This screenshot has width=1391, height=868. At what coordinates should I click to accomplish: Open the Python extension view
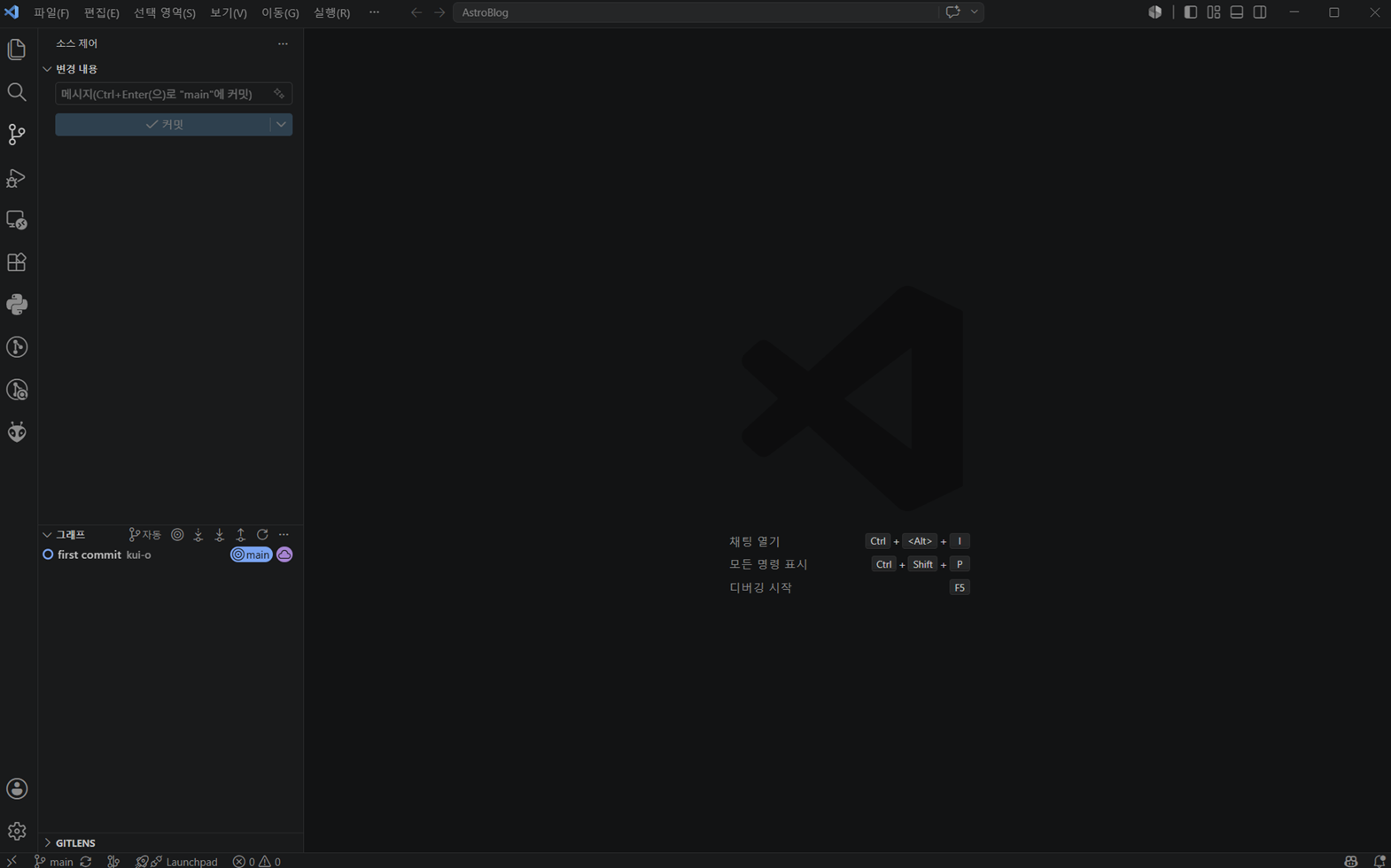coord(17,305)
